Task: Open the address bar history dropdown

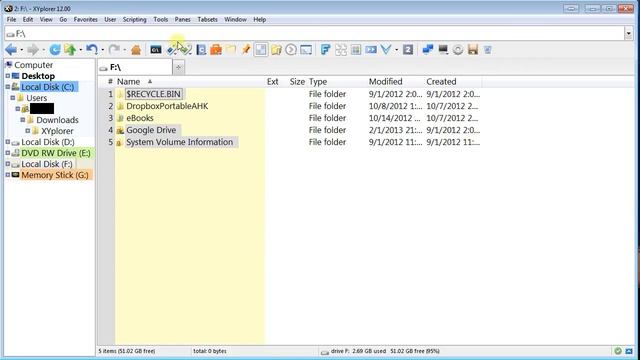Action: 629,33
